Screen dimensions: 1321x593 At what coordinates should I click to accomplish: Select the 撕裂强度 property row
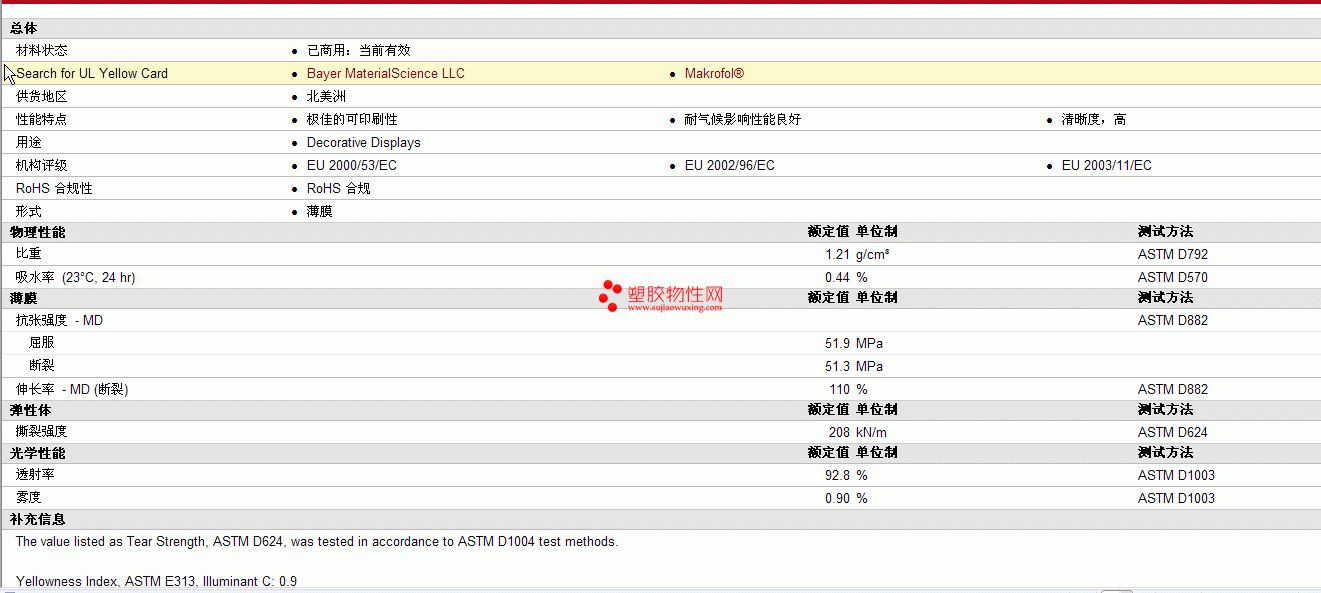660,432
